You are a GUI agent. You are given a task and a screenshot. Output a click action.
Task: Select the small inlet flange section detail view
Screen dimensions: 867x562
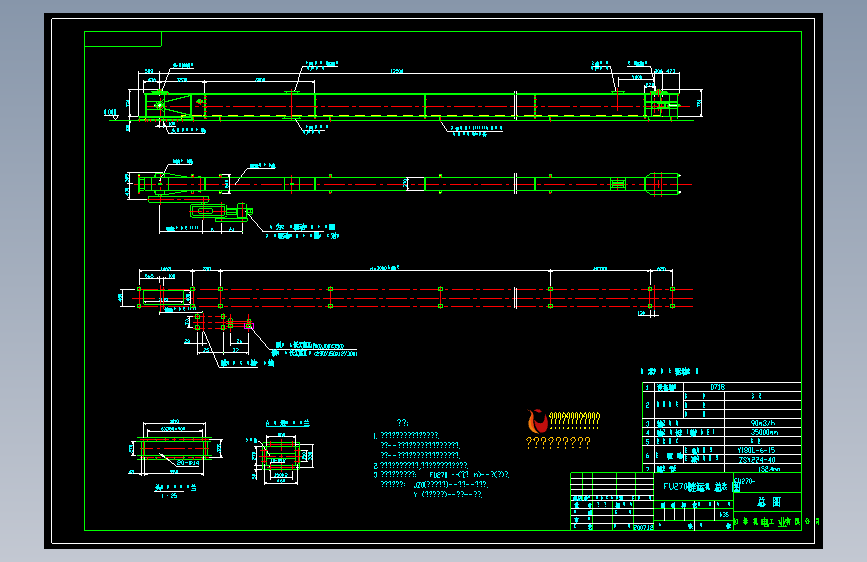282,456
